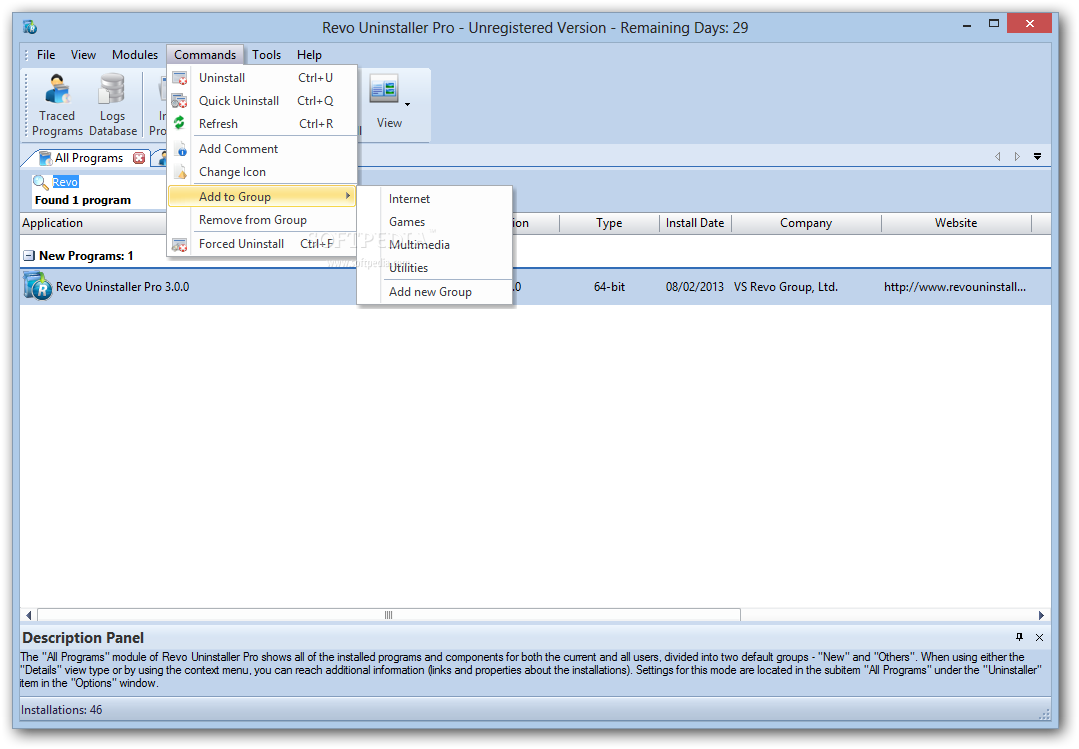1079x749 pixels.
Task: Click the Quick Uninstall menu icon
Action: click(180, 101)
